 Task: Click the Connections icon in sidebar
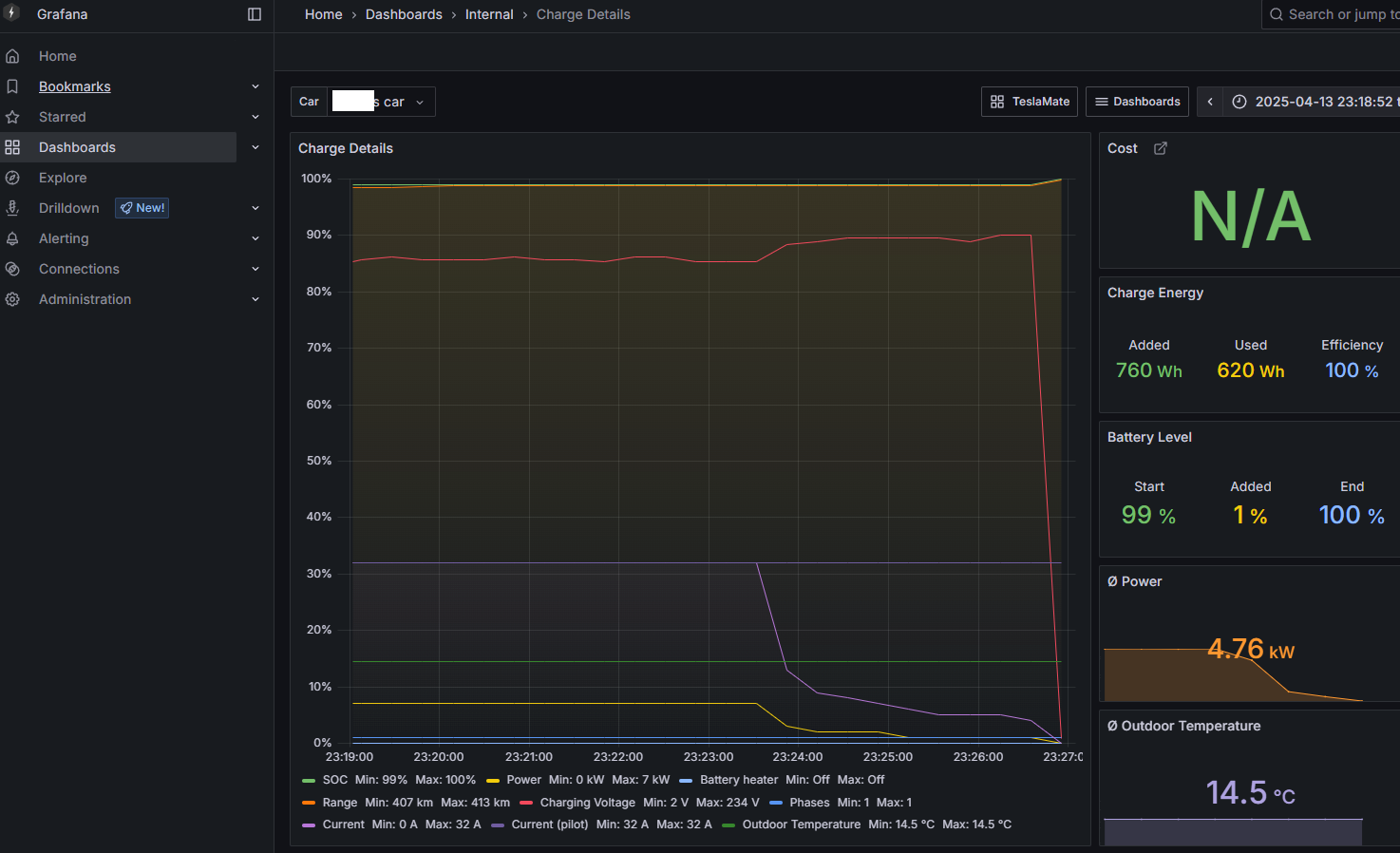12,269
